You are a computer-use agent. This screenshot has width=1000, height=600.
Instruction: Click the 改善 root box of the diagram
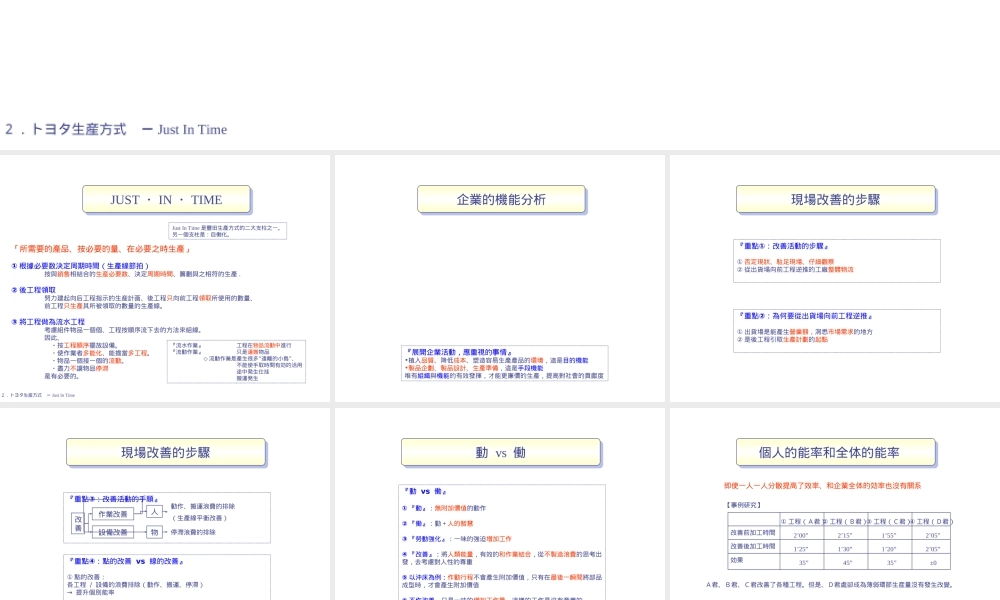[x=78, y=523]
